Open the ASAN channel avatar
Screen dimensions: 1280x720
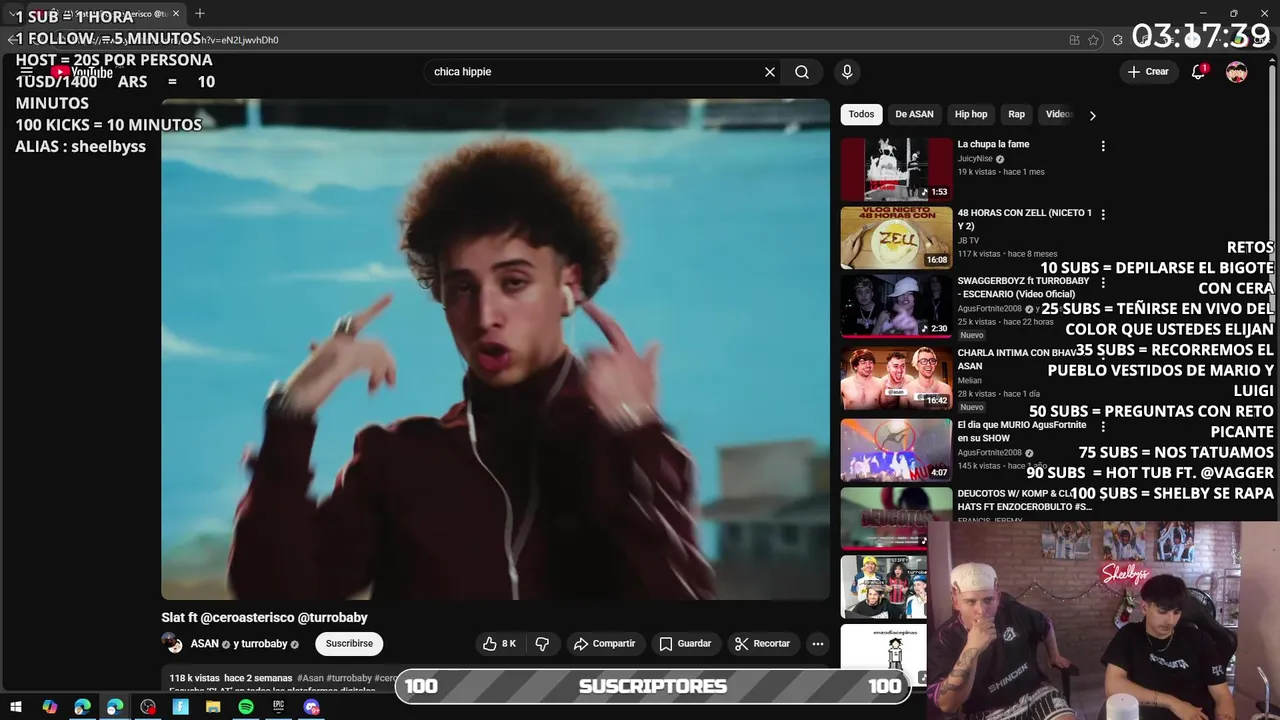click(172, 643)
